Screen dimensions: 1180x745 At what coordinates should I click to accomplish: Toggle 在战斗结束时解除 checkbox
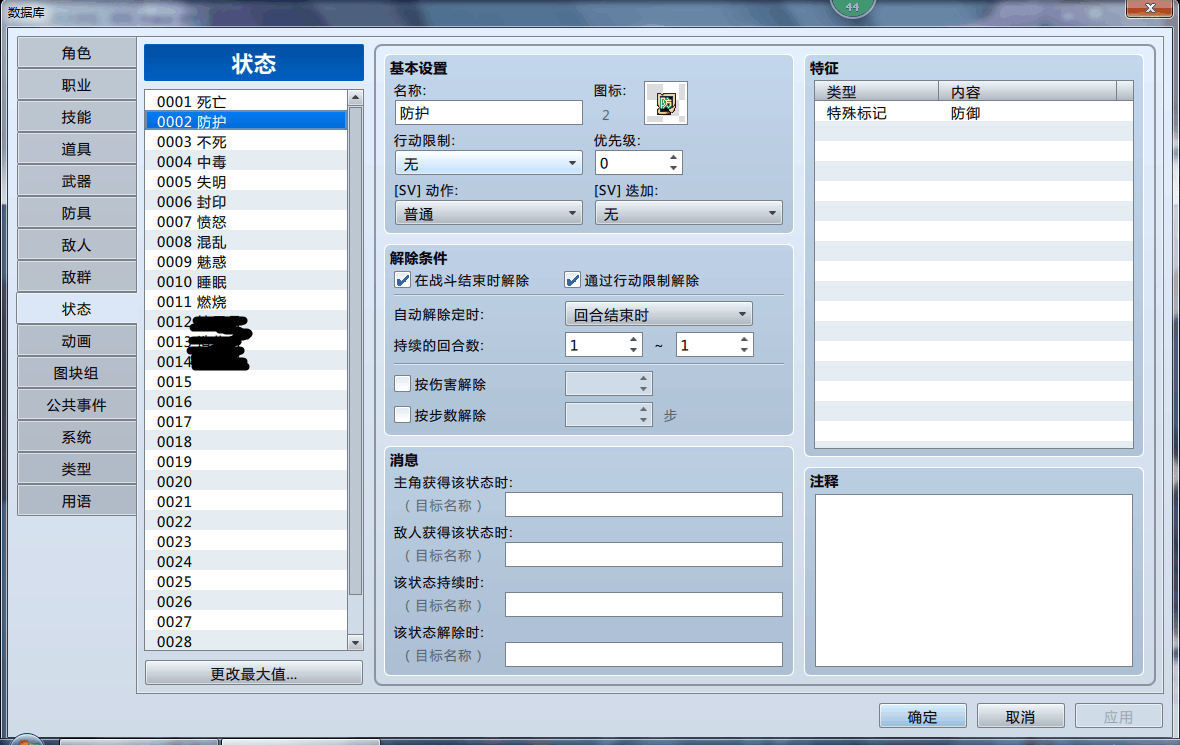[403, 281]
